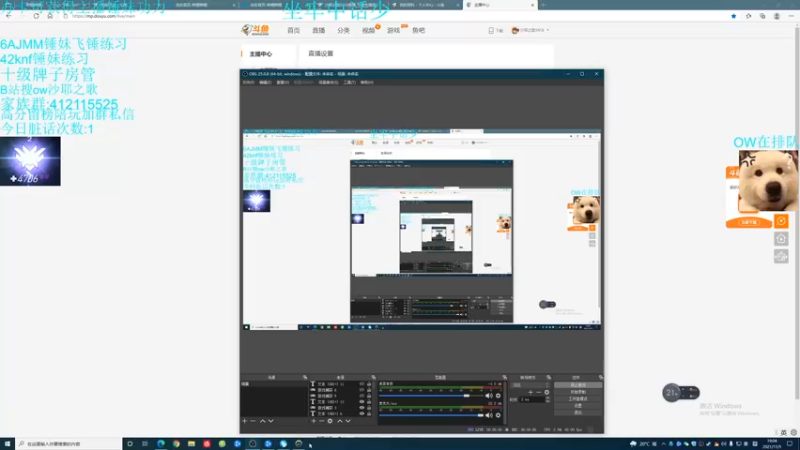Open 文件 menu in OBS menu bar
800x450 pixels.
pyautogui.click(x=248, y=82)
